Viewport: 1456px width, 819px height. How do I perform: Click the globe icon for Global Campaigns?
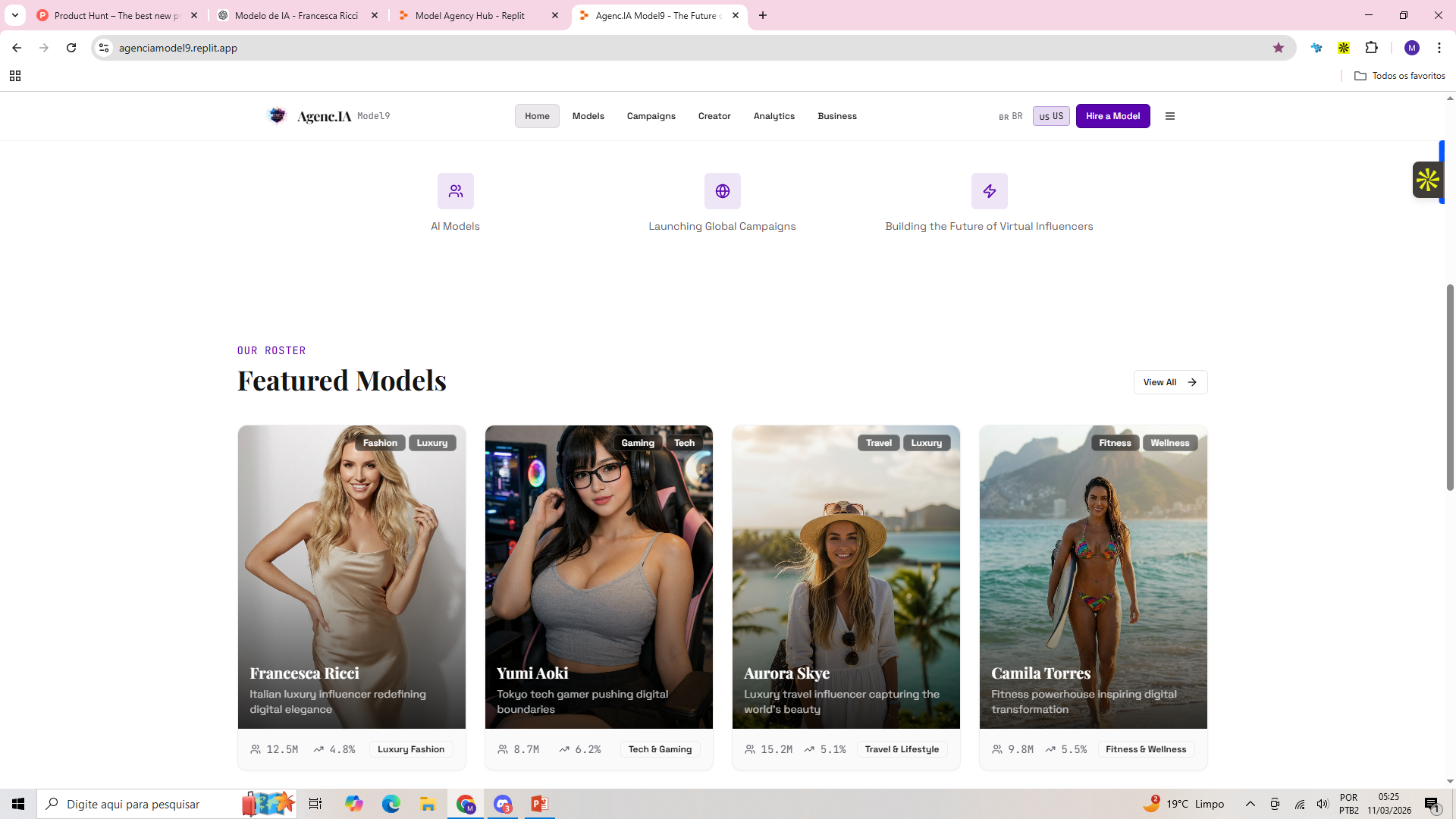click(x=722, y=191)
